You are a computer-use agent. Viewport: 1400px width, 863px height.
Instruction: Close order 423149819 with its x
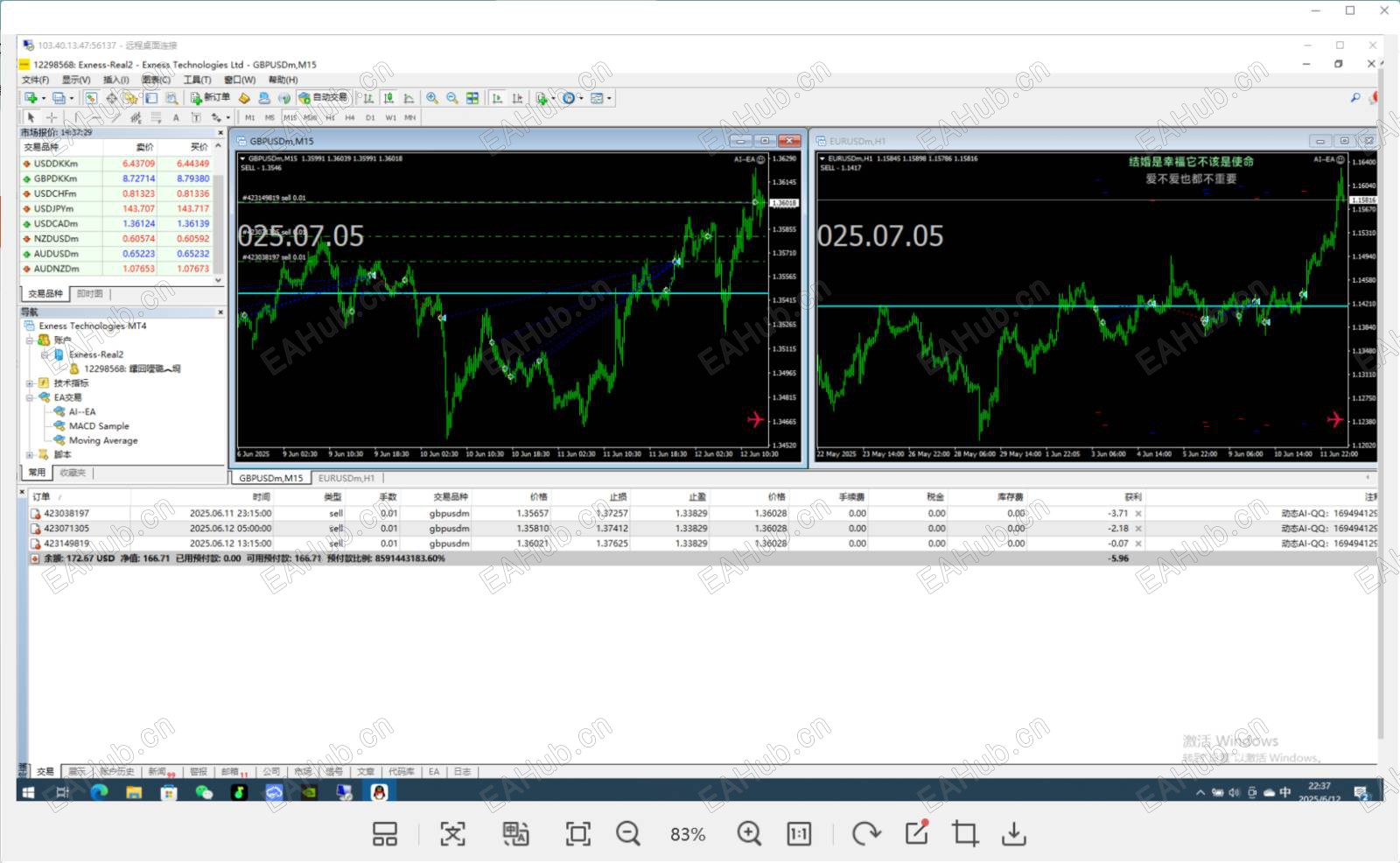pyautogui.click(x=1138, y=544)
